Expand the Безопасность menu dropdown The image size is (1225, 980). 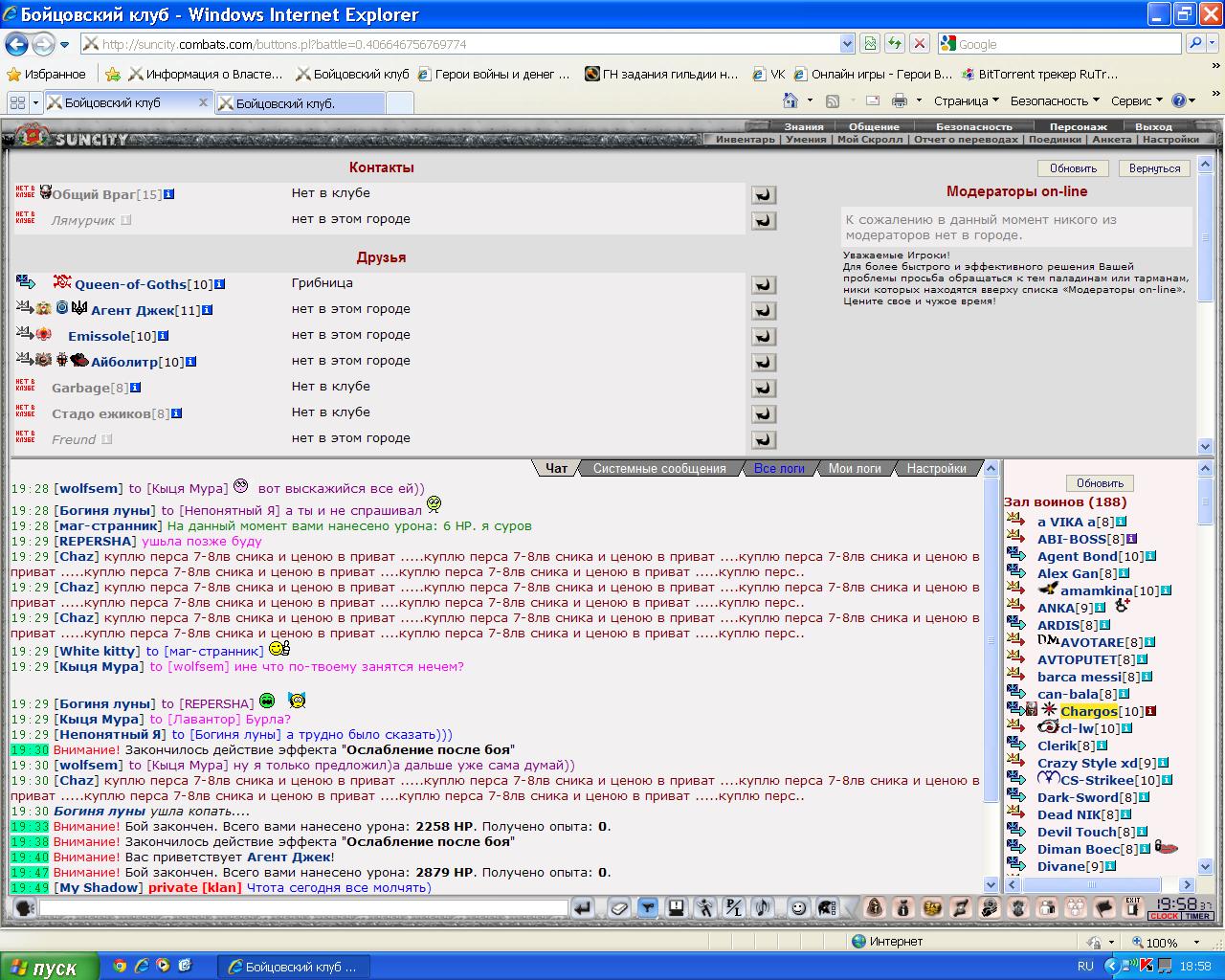(1055, 100)
